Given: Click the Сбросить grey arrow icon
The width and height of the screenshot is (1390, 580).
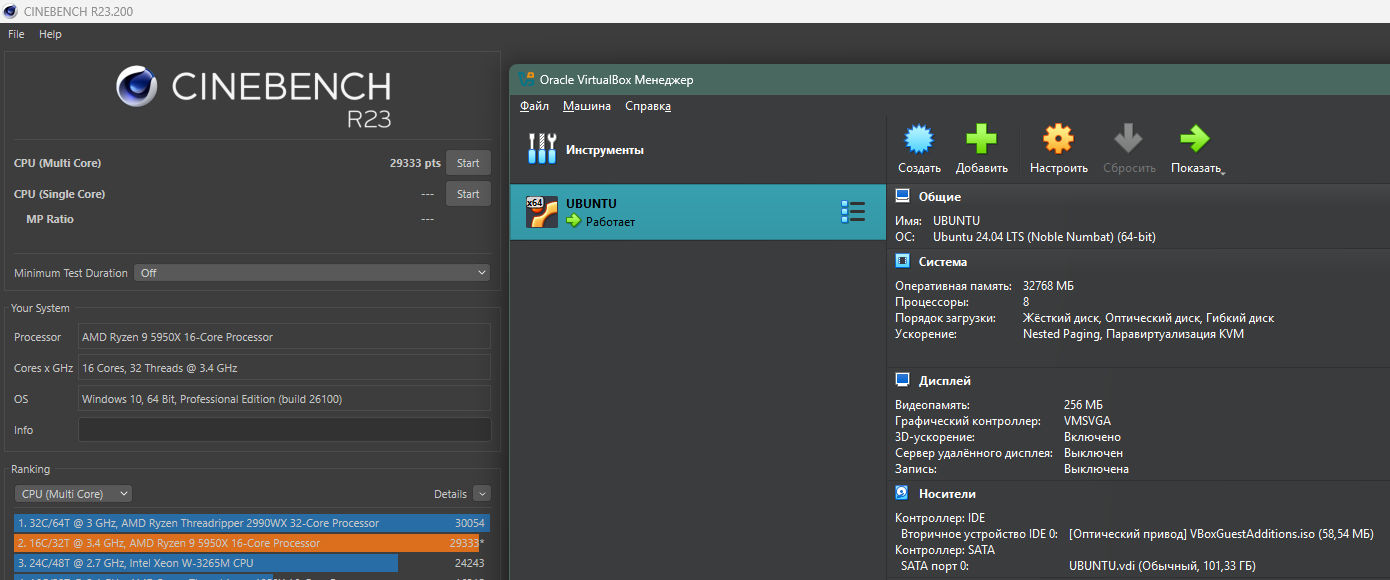Looking at the screenshot, I should coord(1129,139).
